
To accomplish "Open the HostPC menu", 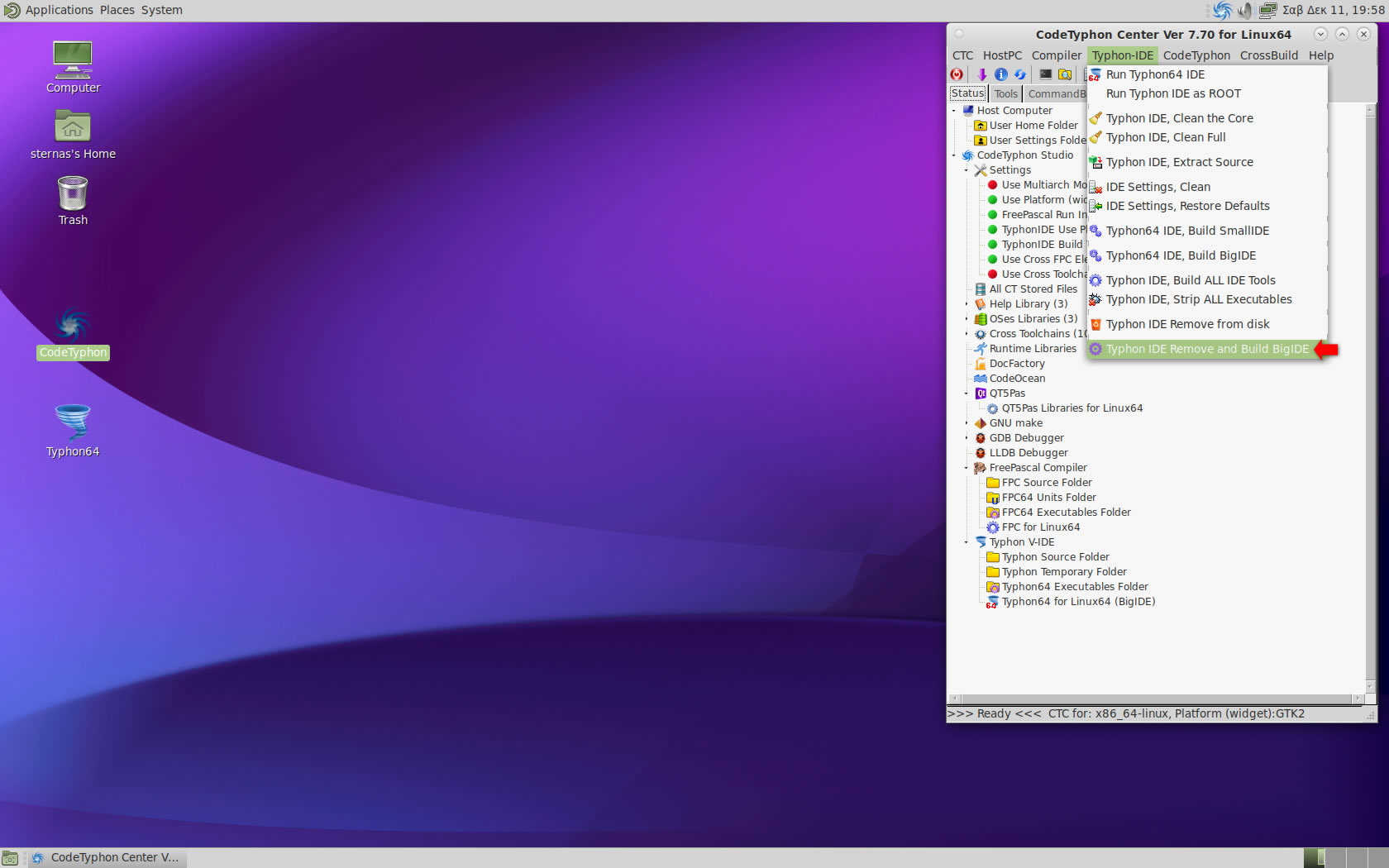I will click(1002, 55).
